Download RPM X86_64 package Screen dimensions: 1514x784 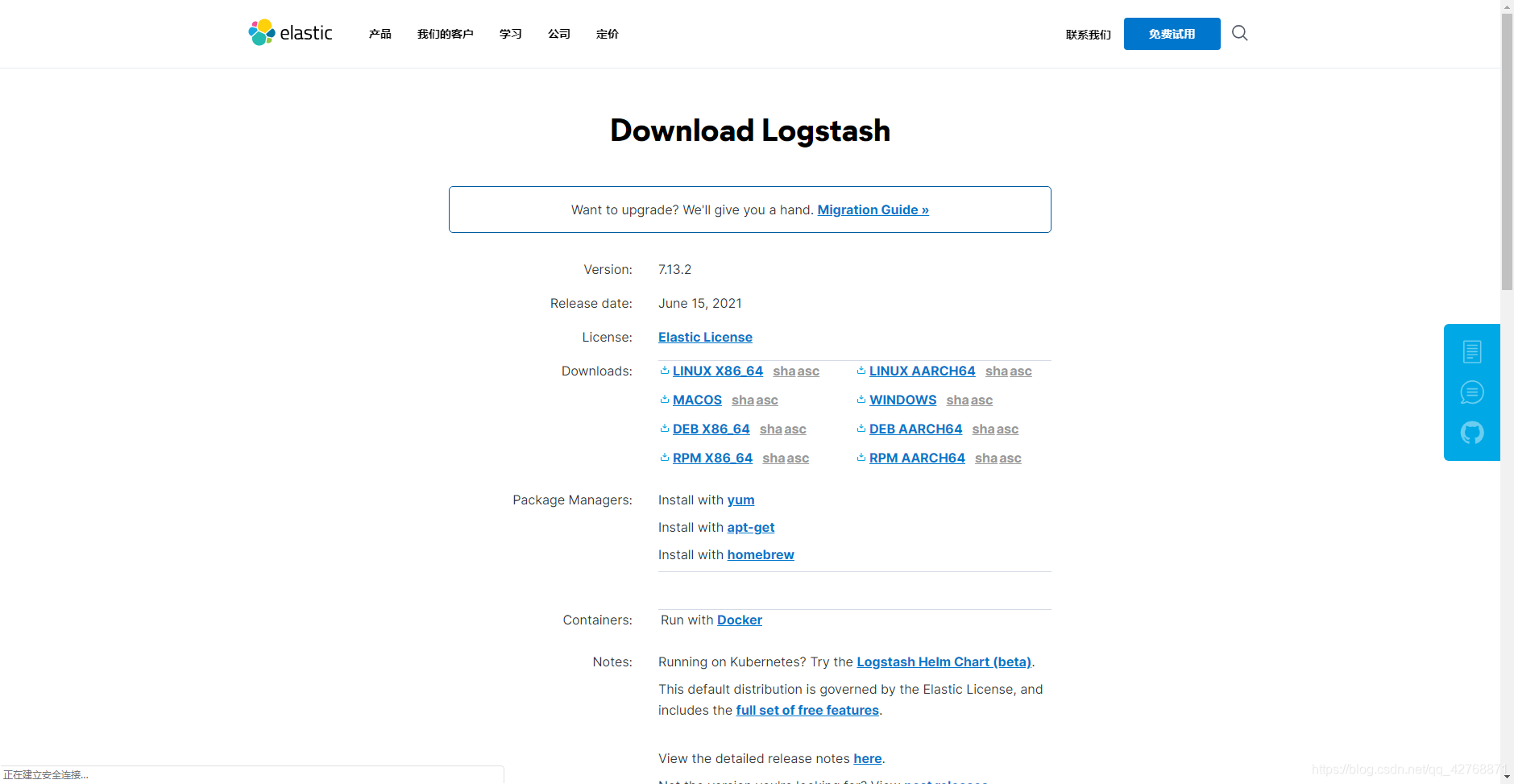(712, 458)
